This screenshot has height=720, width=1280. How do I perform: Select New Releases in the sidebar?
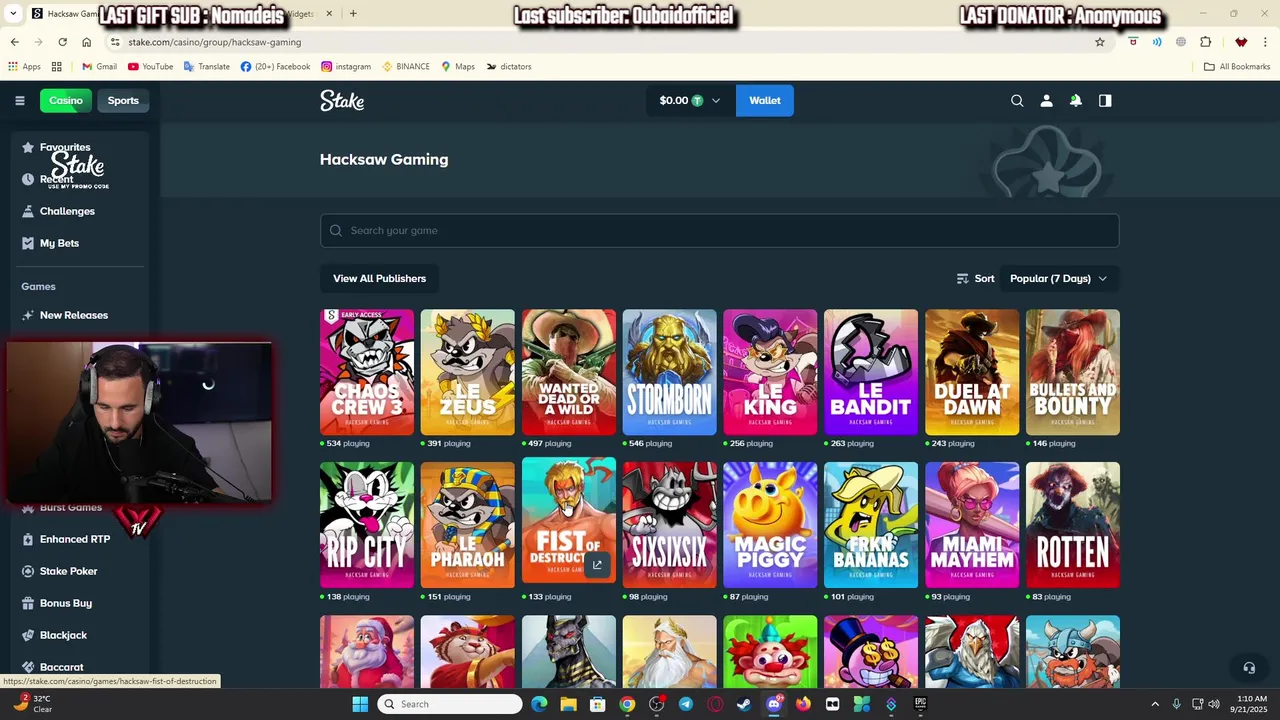74,315
